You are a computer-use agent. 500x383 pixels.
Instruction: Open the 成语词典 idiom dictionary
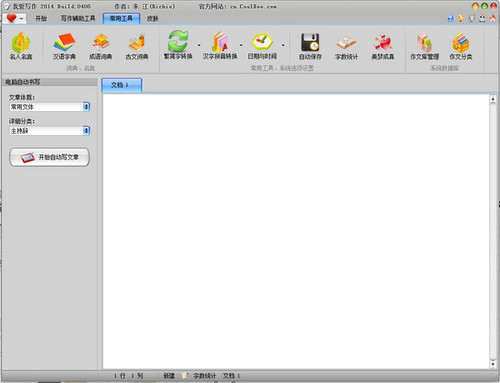pos(100,46)
